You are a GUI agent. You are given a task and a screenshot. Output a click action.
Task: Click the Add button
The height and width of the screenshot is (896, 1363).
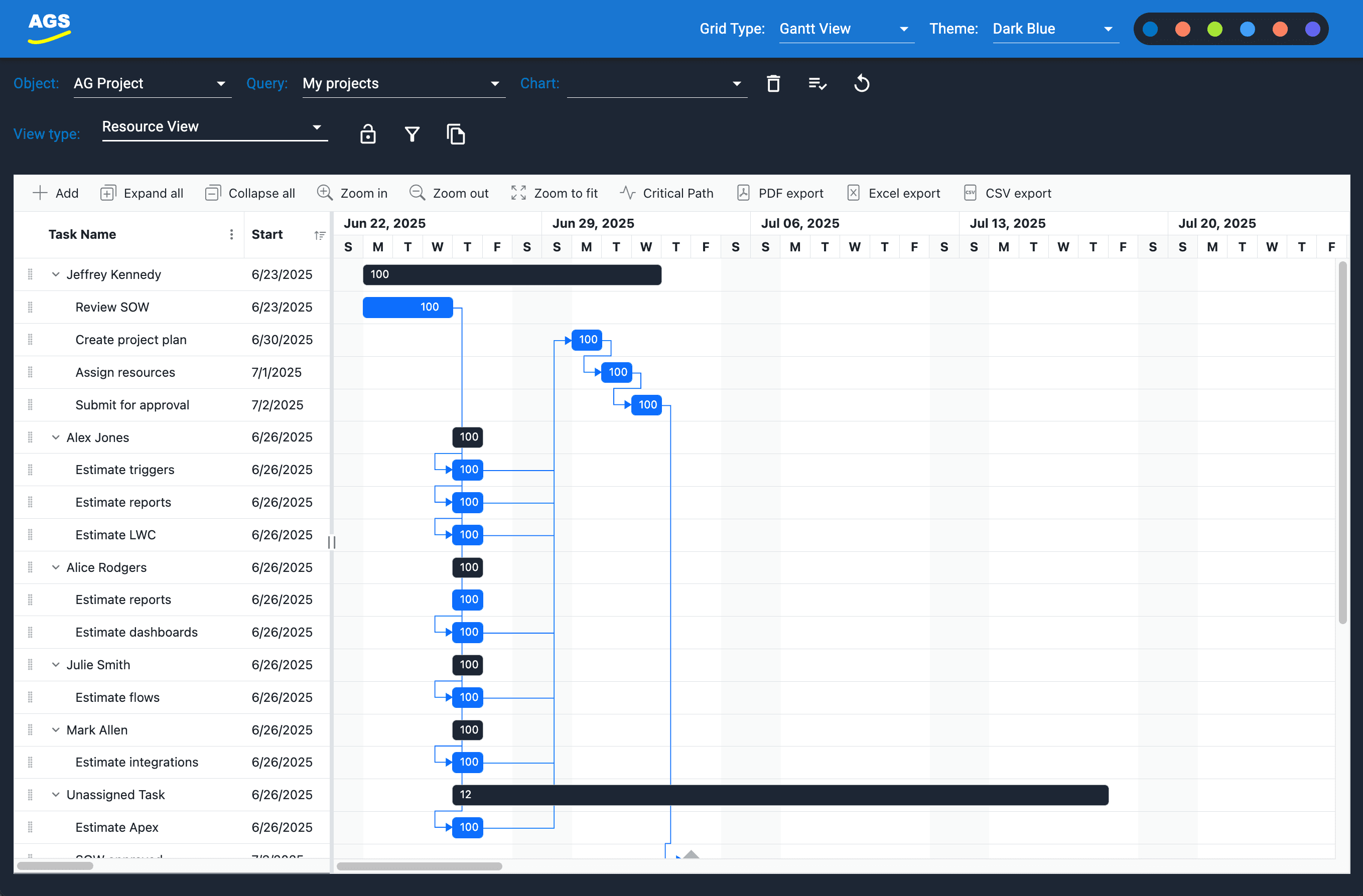56,193
